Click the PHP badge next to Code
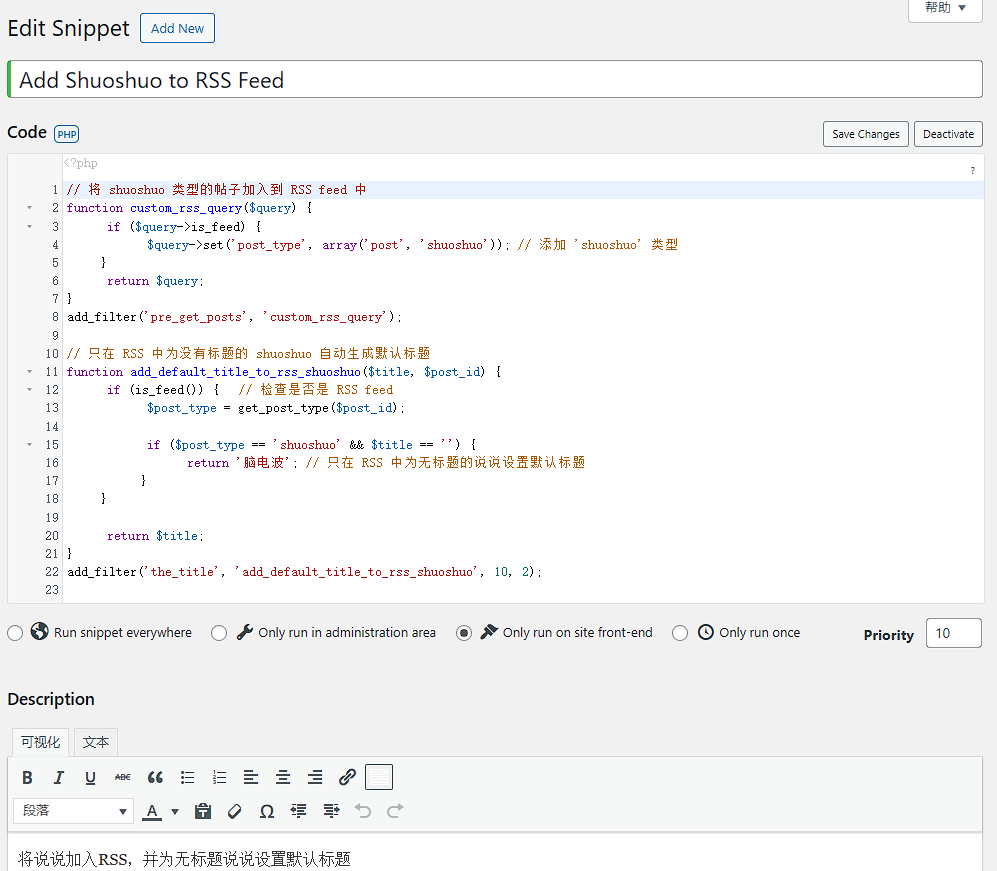The image size is (997, 871). click(x=67, y=134)
